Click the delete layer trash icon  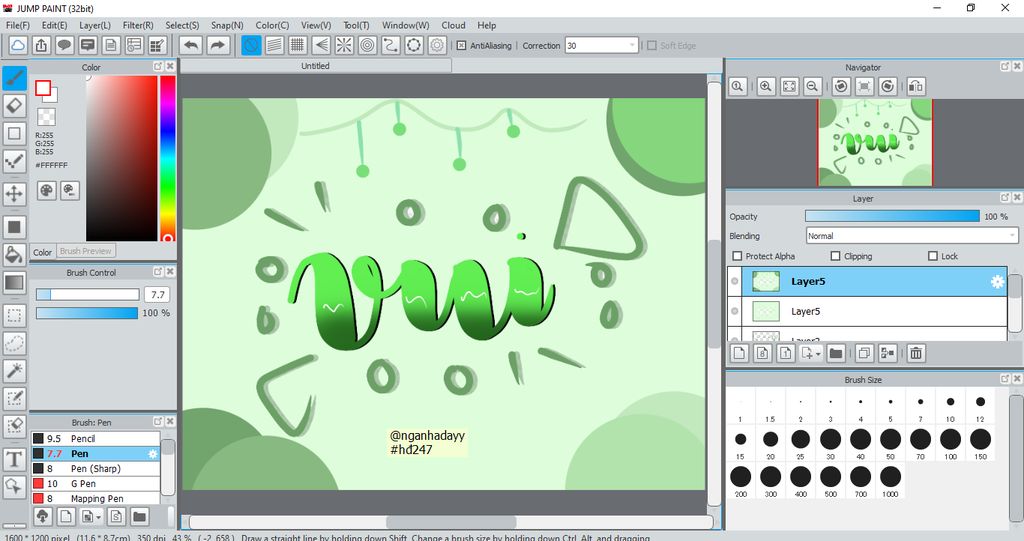[x=916, y=353]
